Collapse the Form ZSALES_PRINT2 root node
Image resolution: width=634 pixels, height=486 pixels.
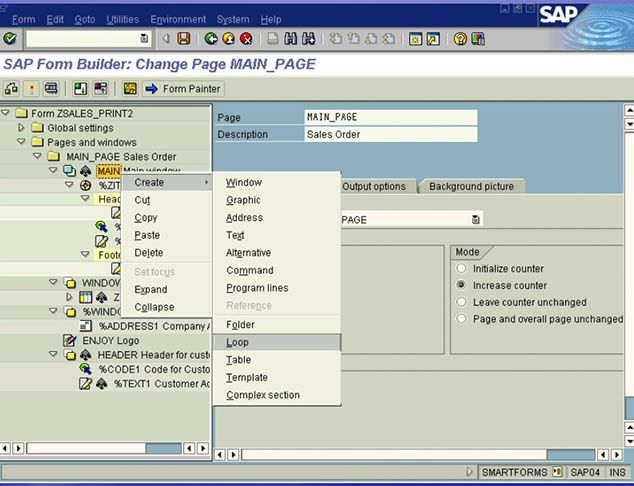tap(6, 113)
